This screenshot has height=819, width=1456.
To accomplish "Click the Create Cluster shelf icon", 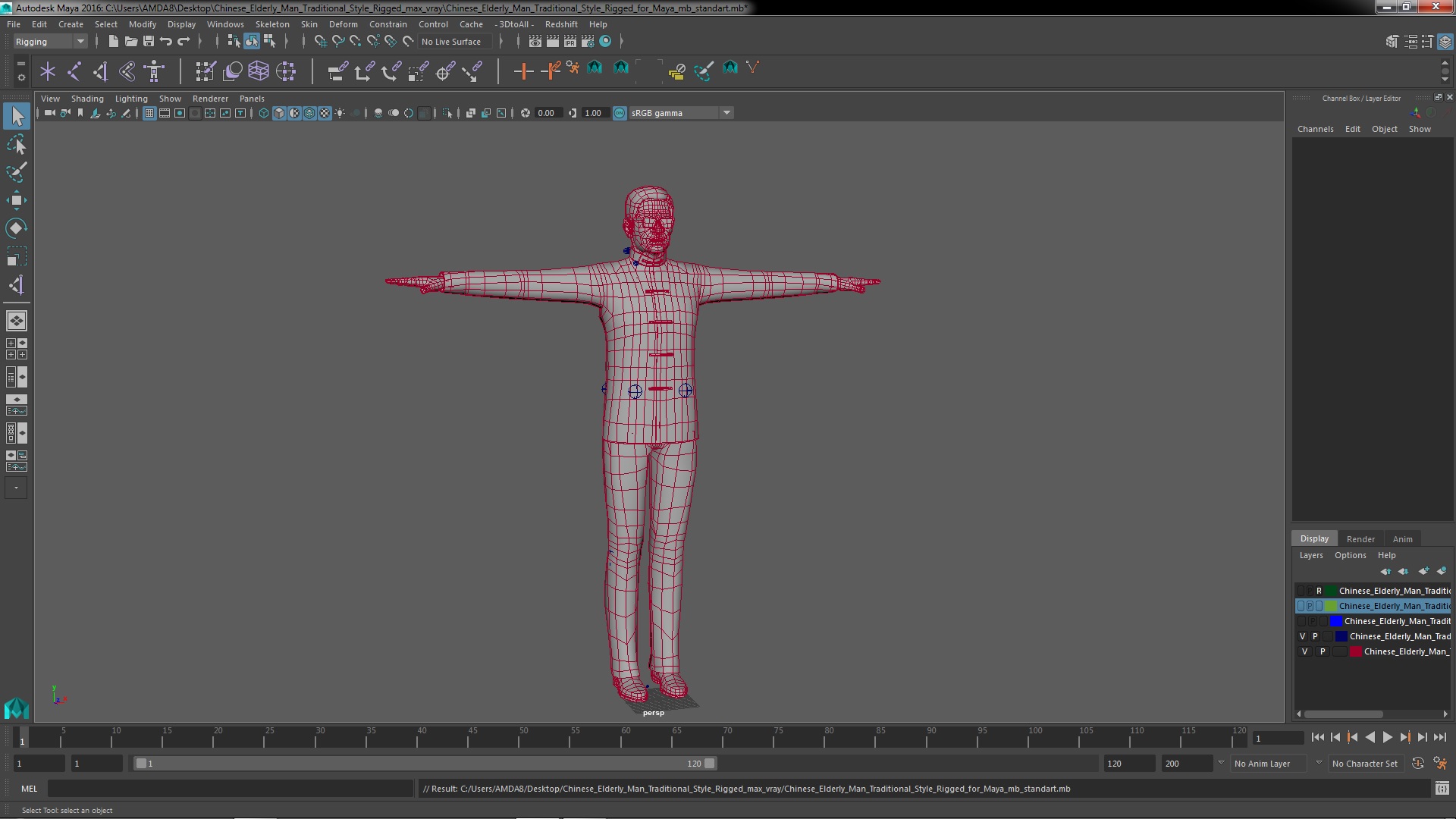I will [x=286, y=71].
